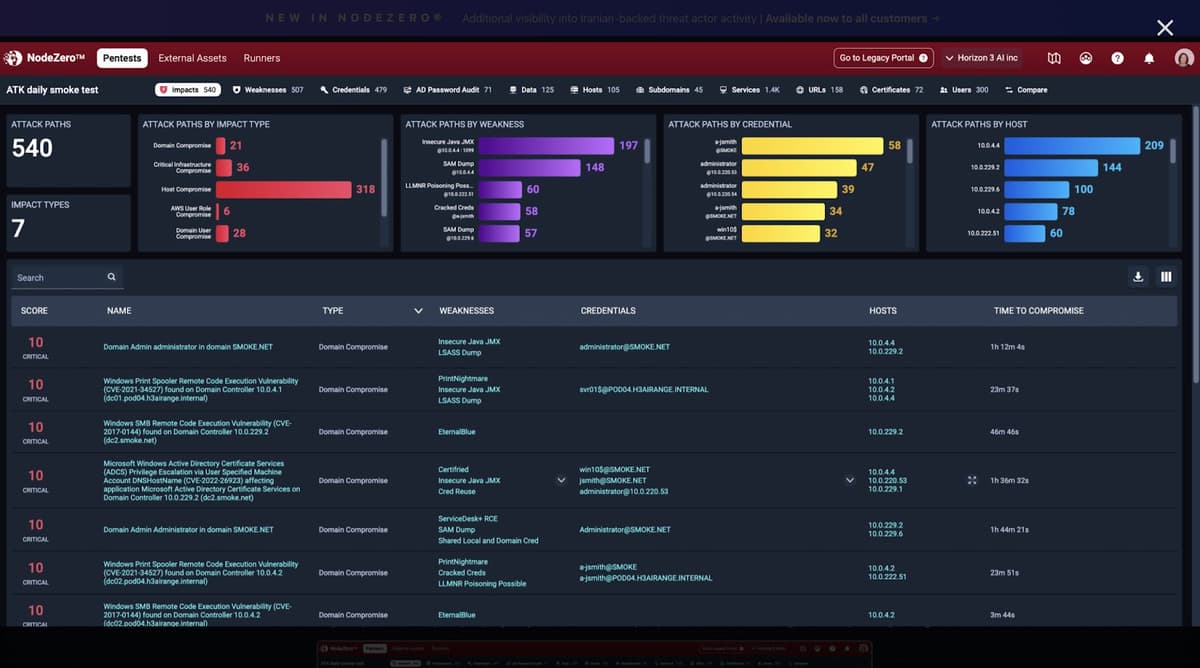Click the database icon beside Data

click(513, 90)
